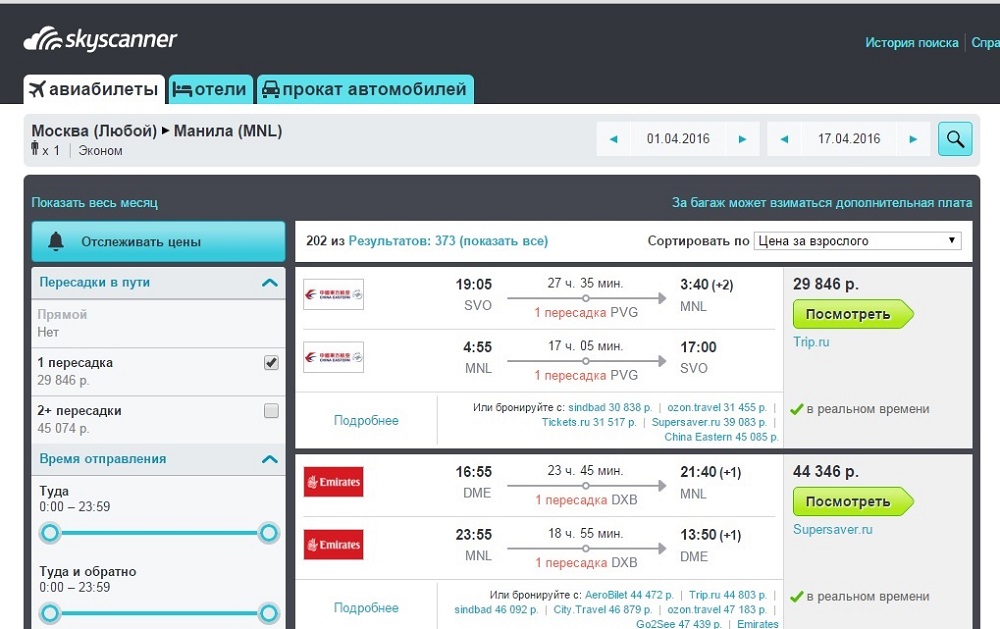
Task: Click 'sindbad 30 838 р.' booking link
Action: click(x=610, y=407)
